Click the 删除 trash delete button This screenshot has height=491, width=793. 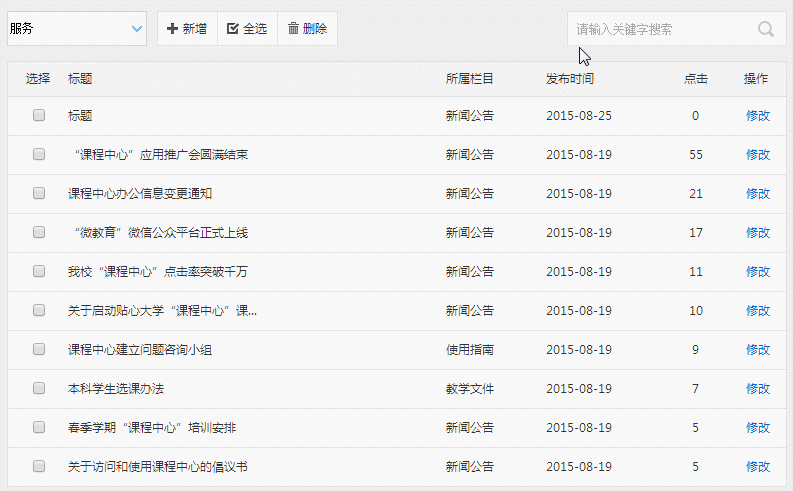coord(307,29)
